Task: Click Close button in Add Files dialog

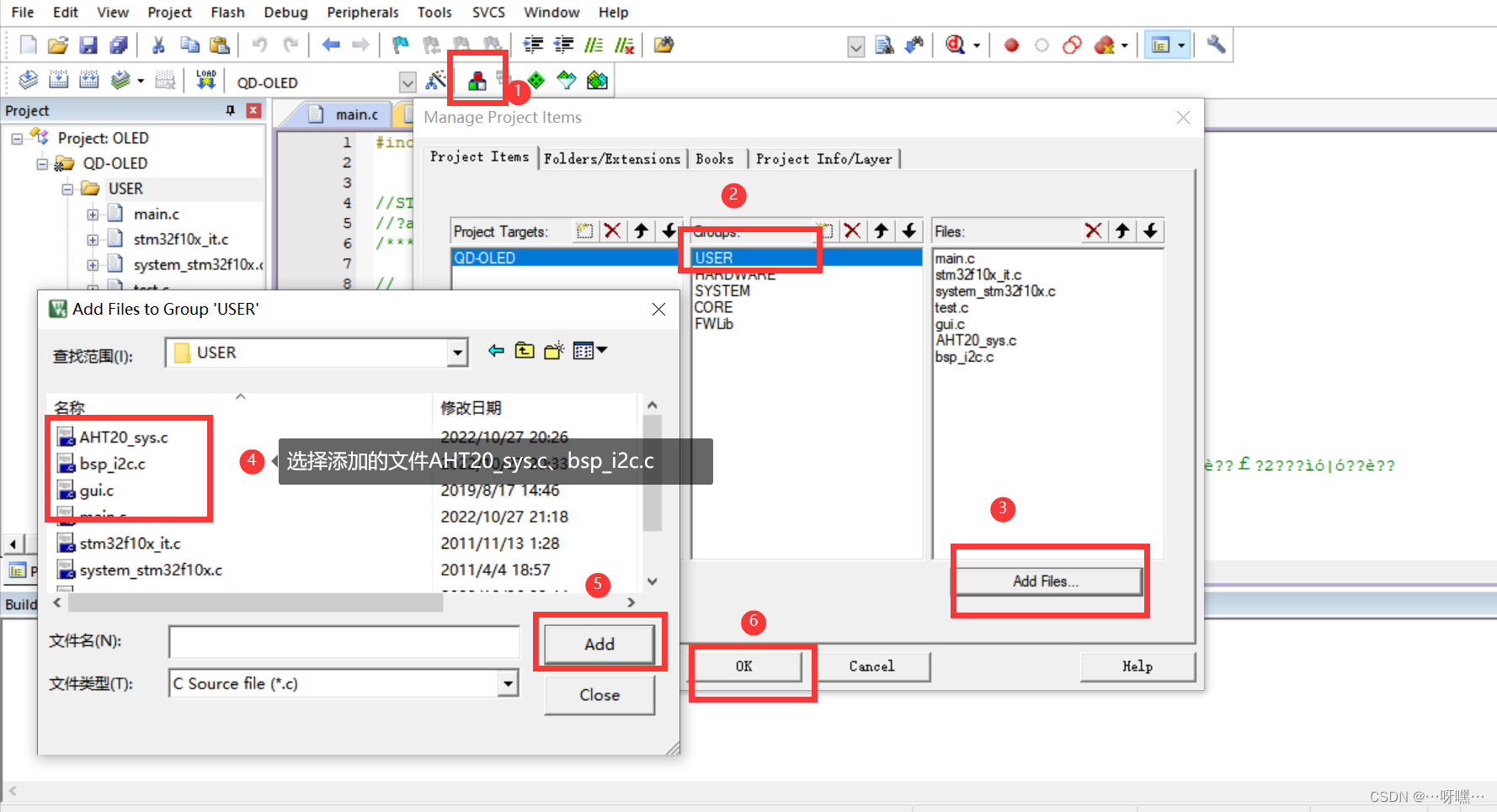Action: point(599,695)
